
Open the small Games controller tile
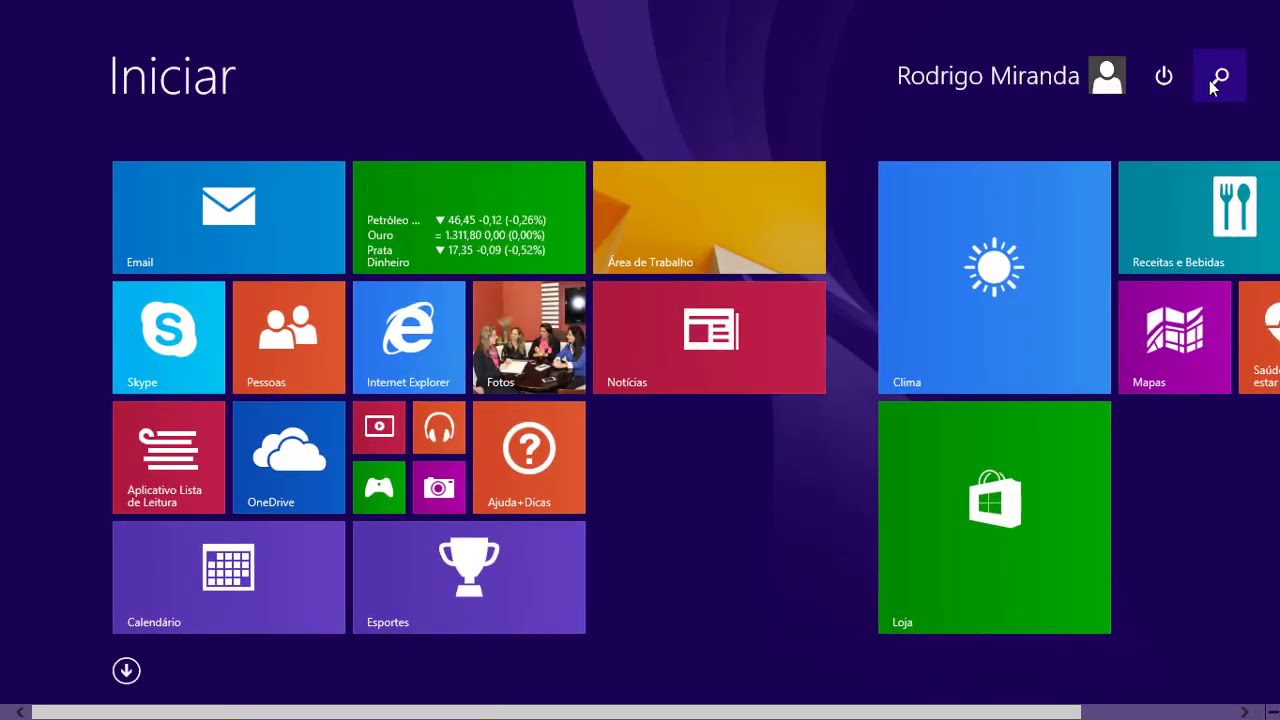379,487
